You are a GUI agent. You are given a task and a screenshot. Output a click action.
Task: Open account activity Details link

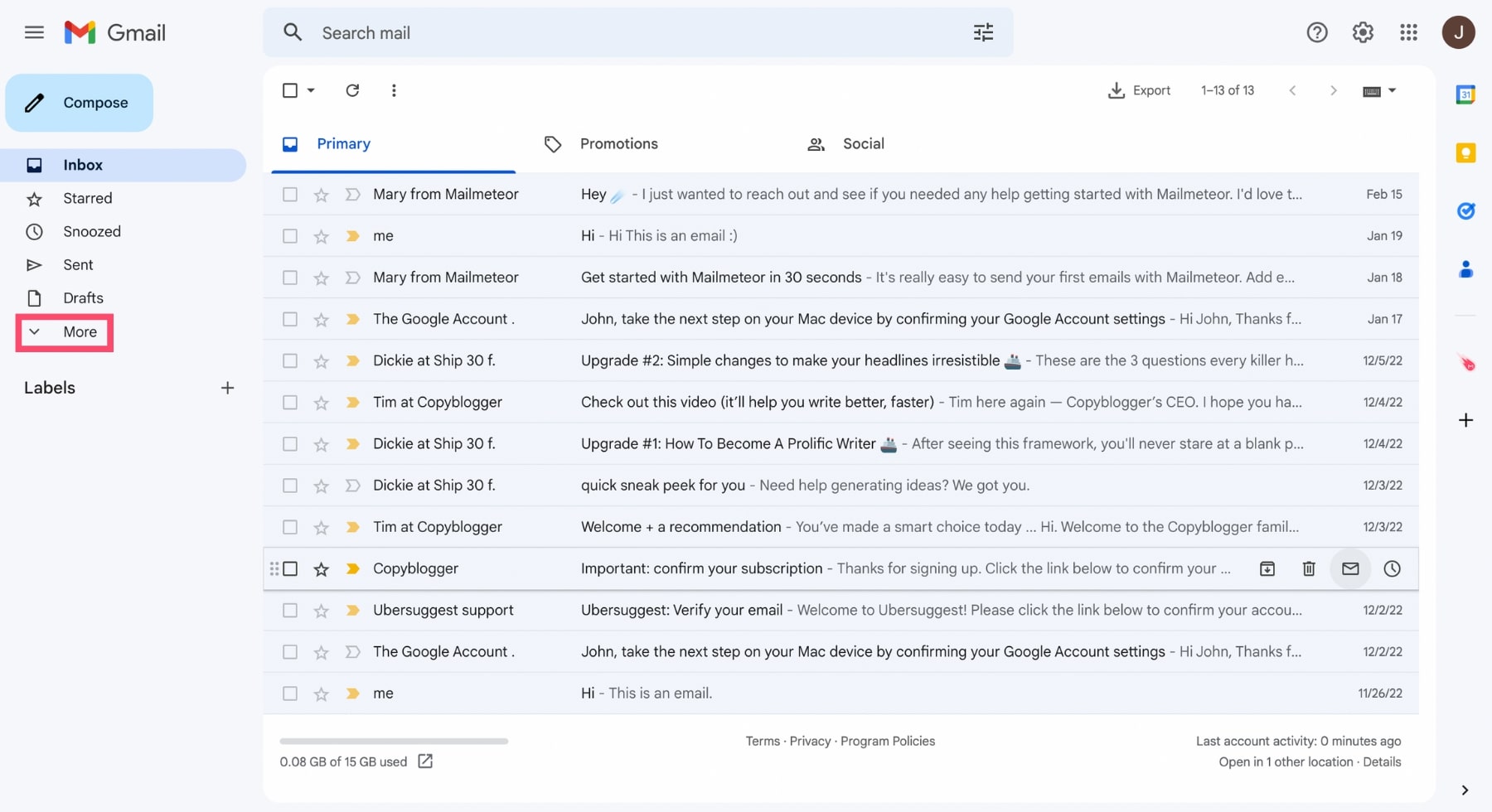(1382, 761)
